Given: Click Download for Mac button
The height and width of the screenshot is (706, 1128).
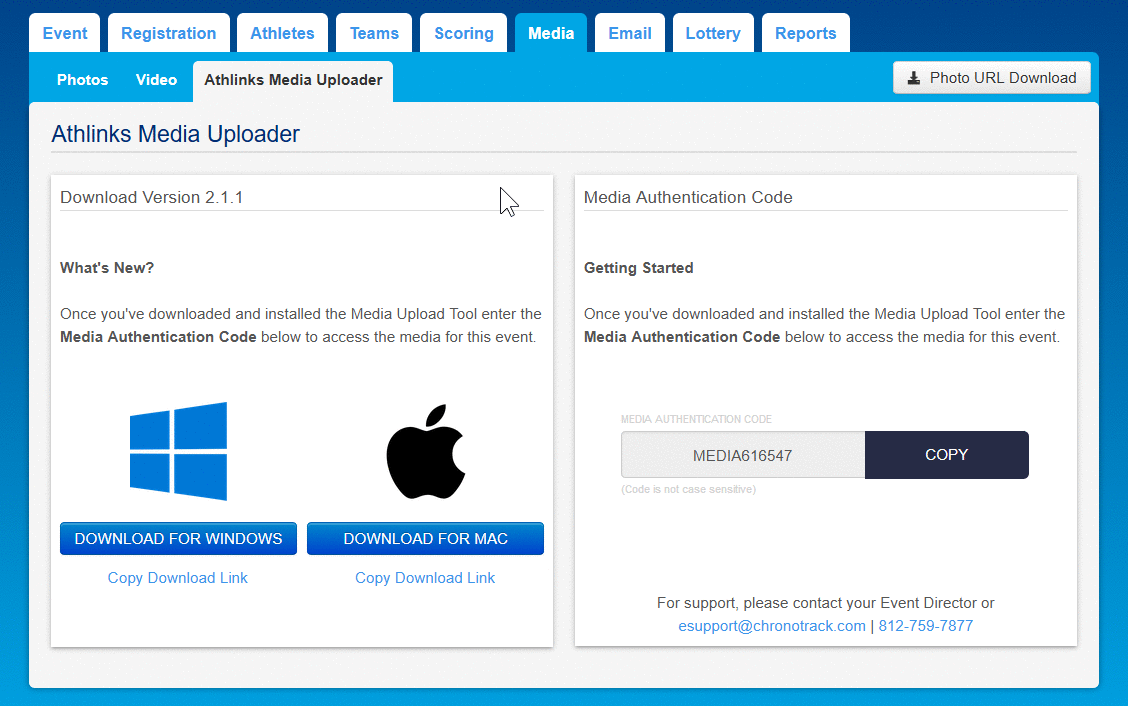Looking at the screenshot, I should [425, 538].
